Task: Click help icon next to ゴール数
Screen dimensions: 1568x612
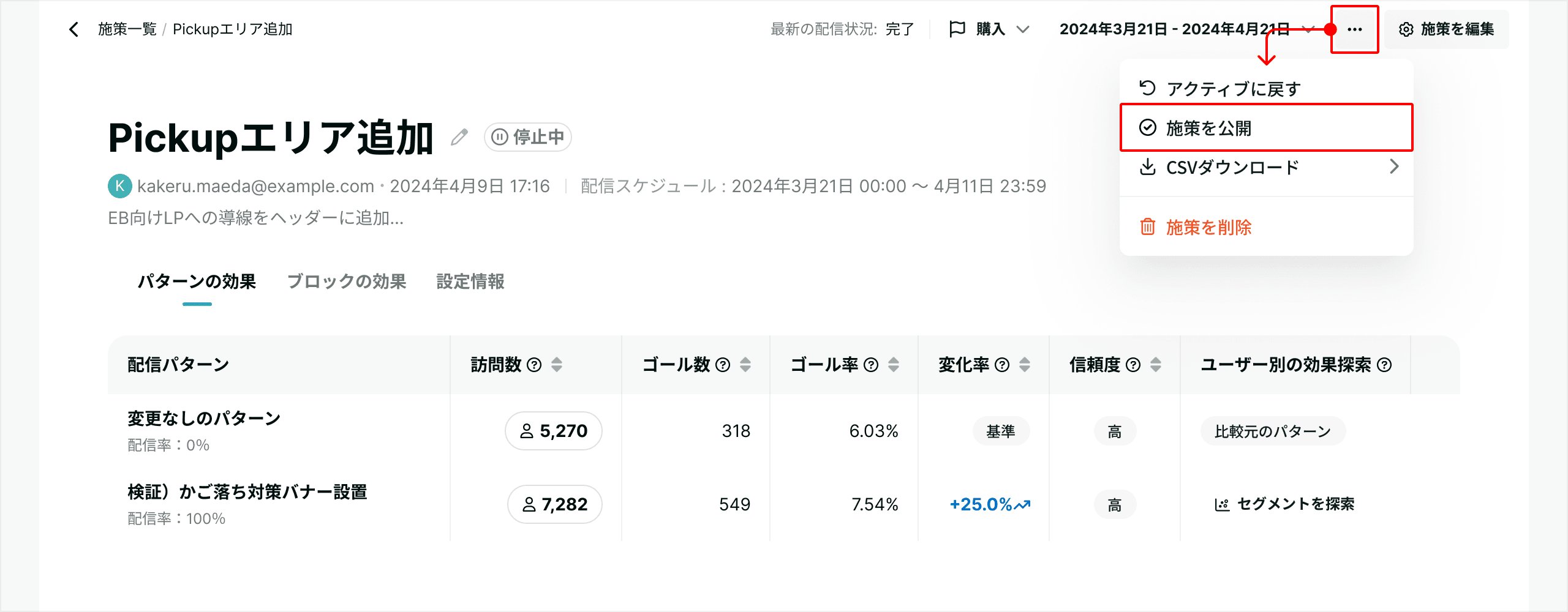Action: pyautogui.click(x=723, y=365)
